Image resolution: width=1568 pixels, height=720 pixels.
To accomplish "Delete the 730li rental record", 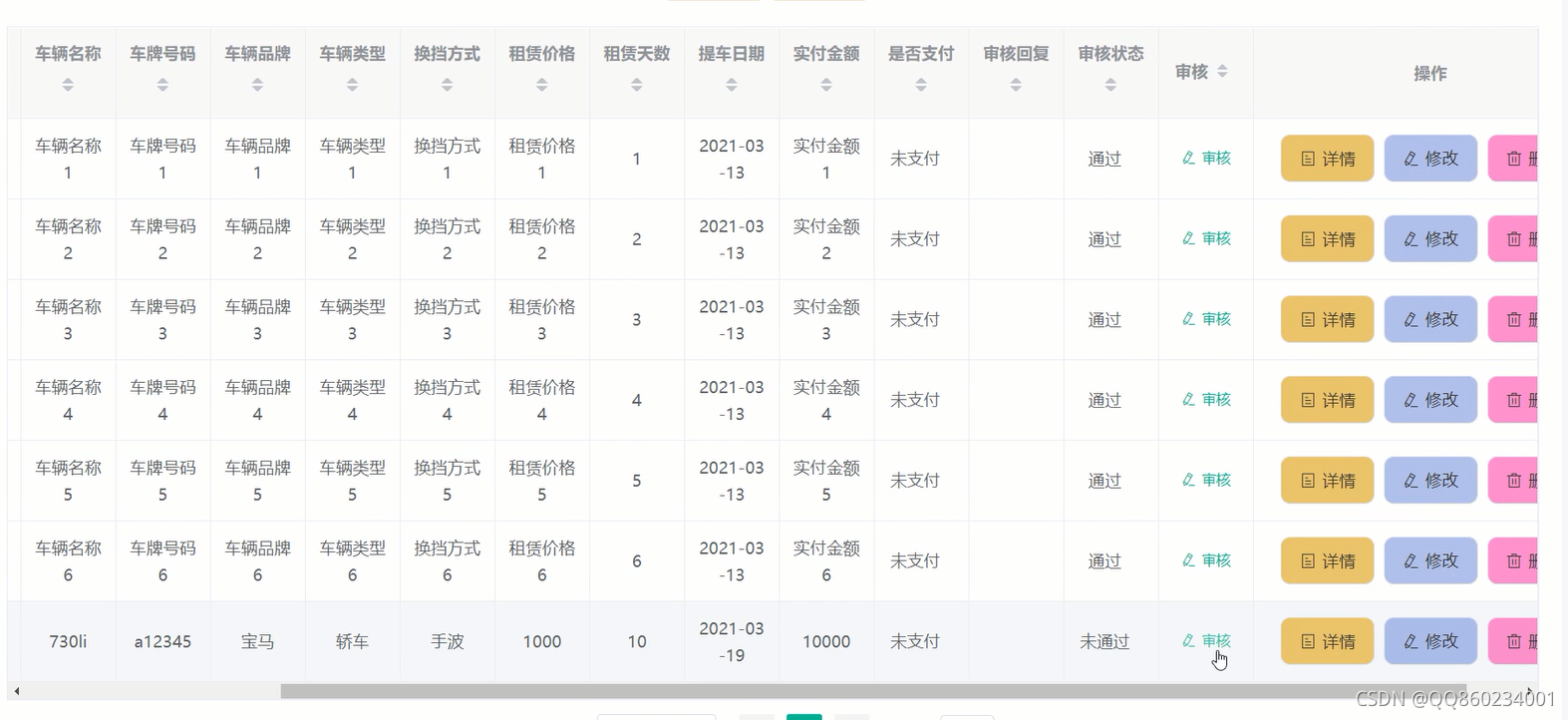I will tap(1513, 641).
